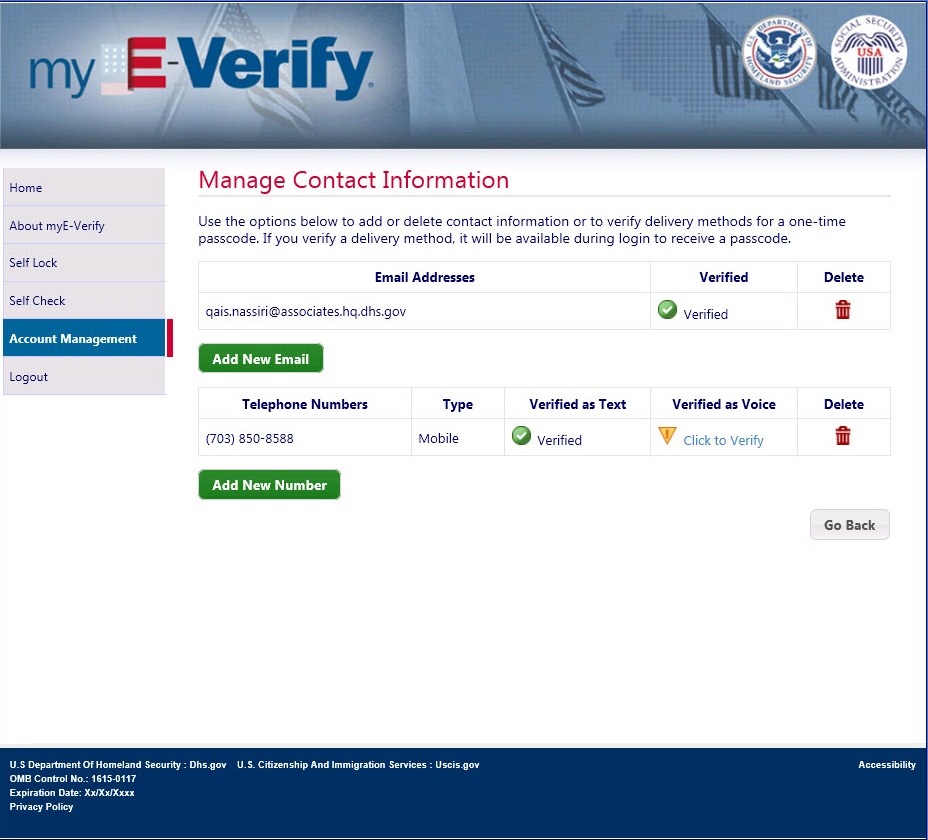The height and width of the screenshot is (840, 928).
Task: Click the myE-Verify logo in the header
Action: pos(201,67)
